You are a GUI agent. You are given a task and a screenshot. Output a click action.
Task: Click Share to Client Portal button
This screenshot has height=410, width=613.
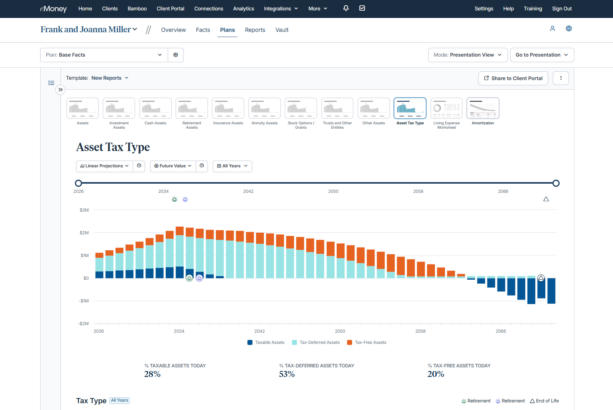513,78
